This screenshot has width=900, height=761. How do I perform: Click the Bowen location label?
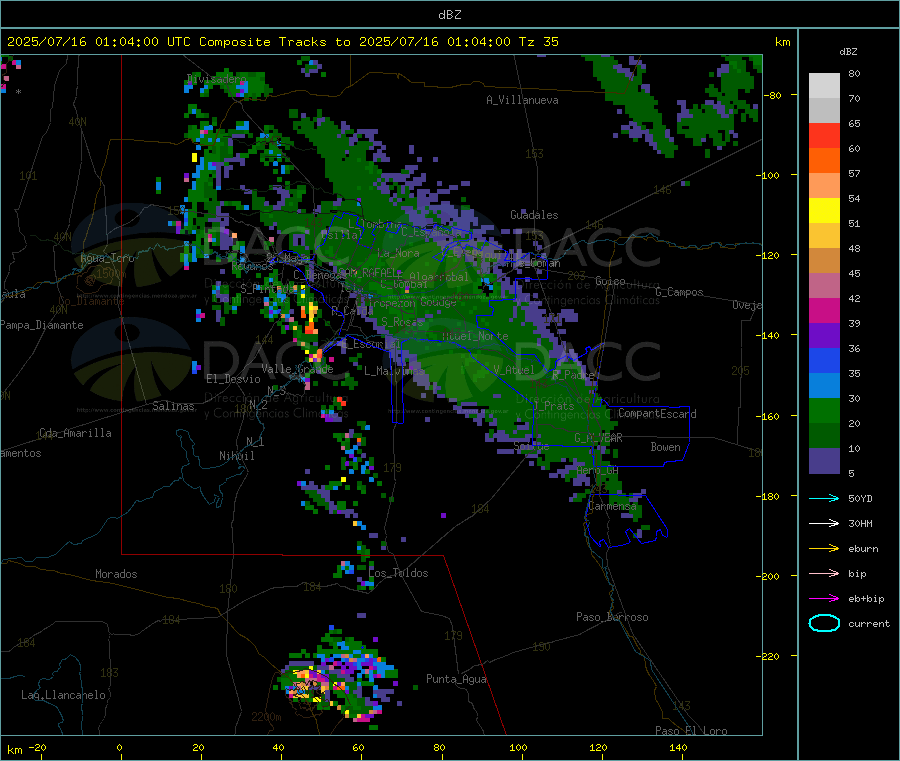pyautogui.click(x=665, y=447)
